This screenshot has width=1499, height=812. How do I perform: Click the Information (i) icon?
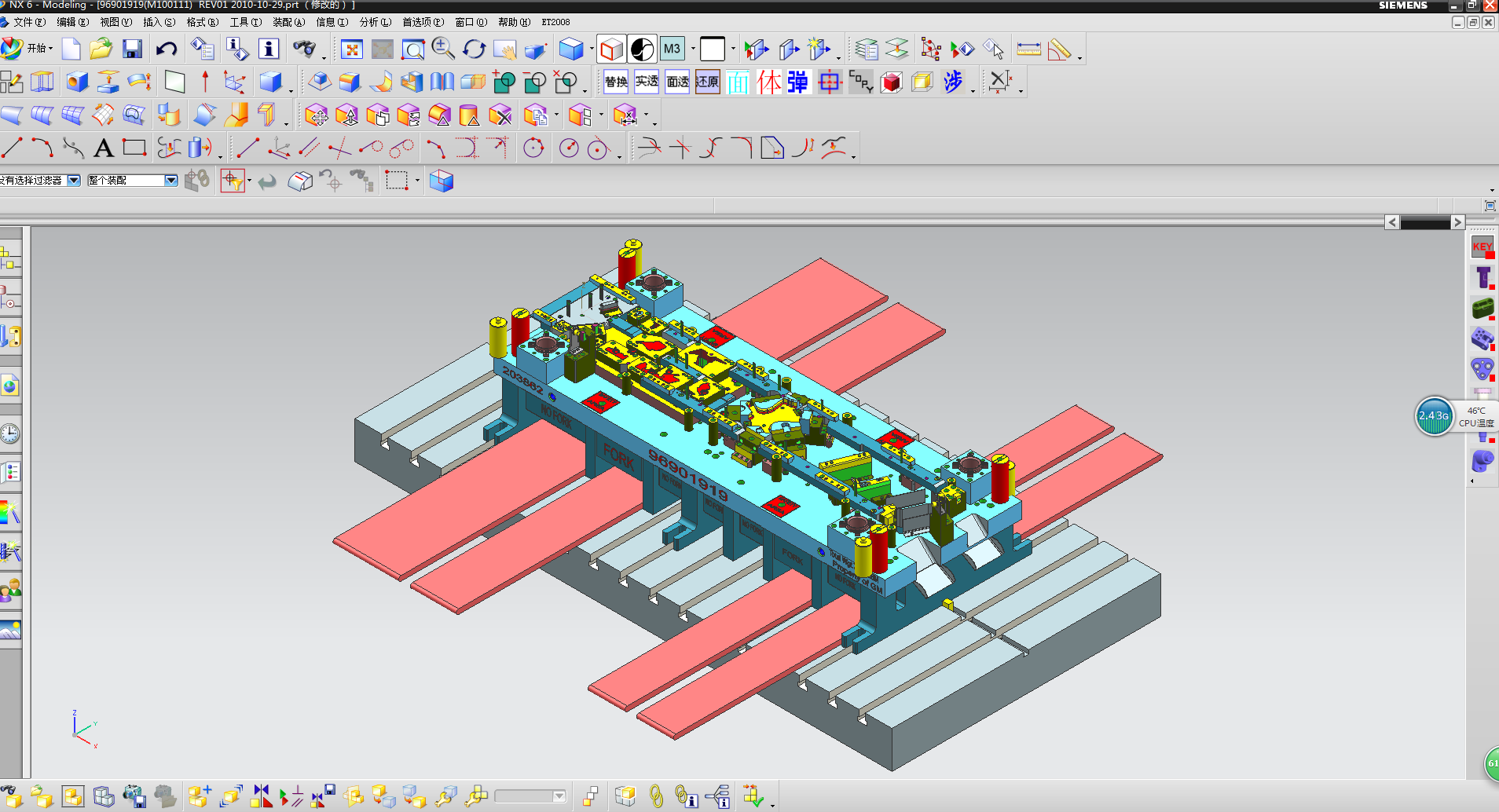269,49
